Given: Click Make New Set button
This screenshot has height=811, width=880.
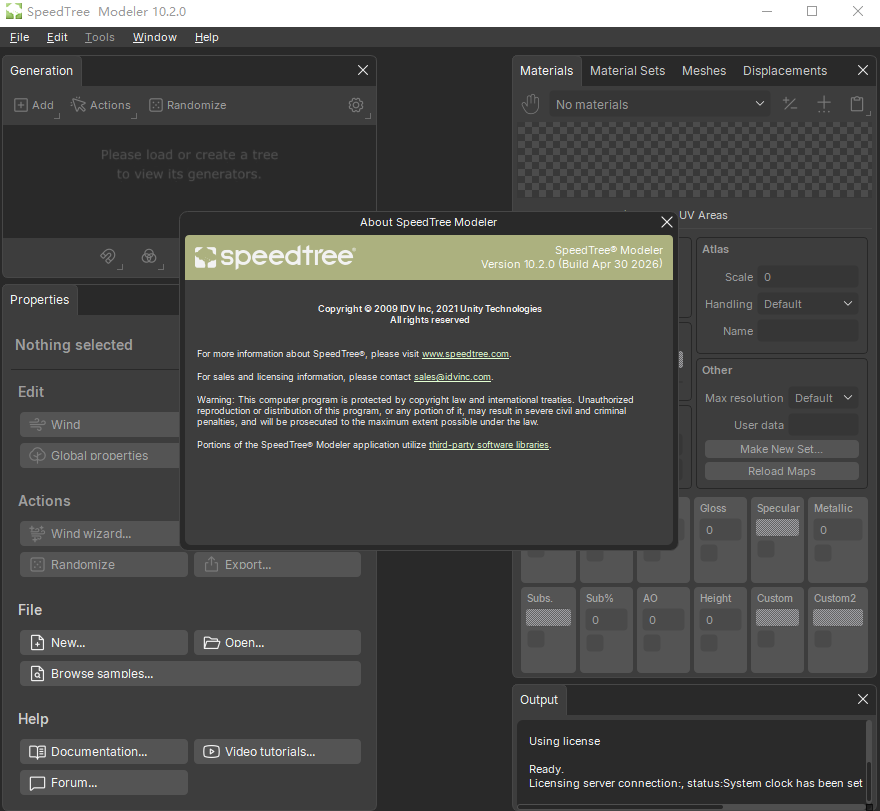Looking at the screenshot, I should (x=781, y=449).
